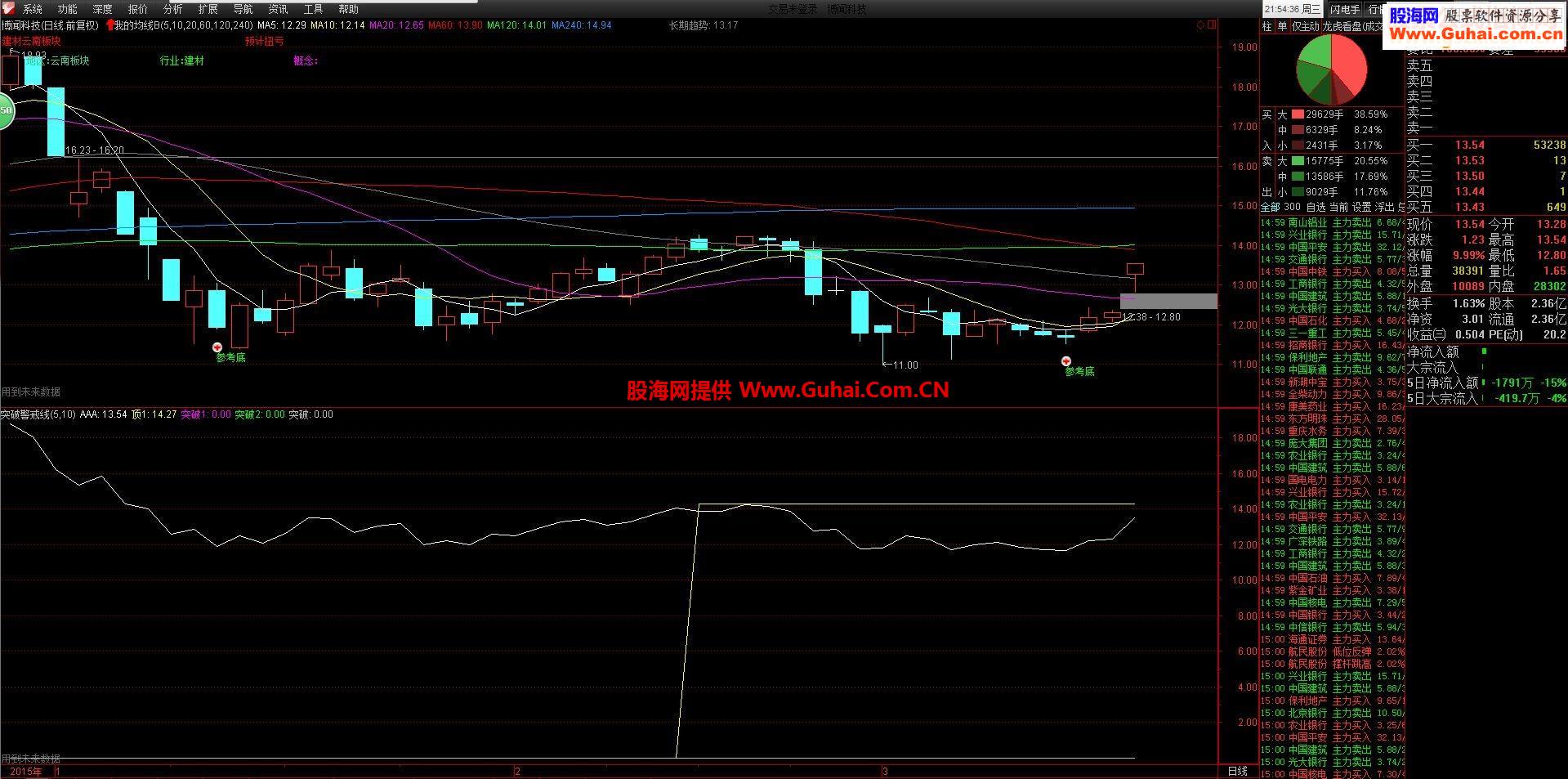
Task: Click the 浮出 button
Action: [x=1384, y=208]
